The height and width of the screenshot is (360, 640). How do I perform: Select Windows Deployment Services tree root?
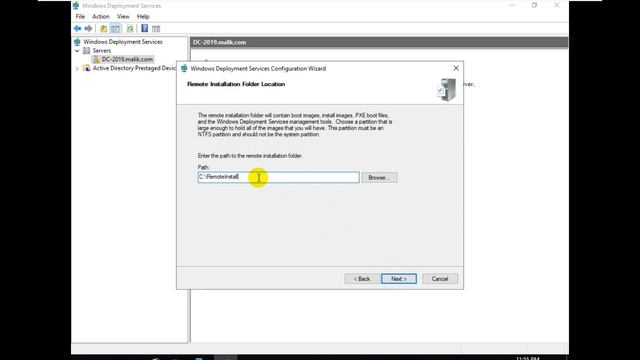123,42
